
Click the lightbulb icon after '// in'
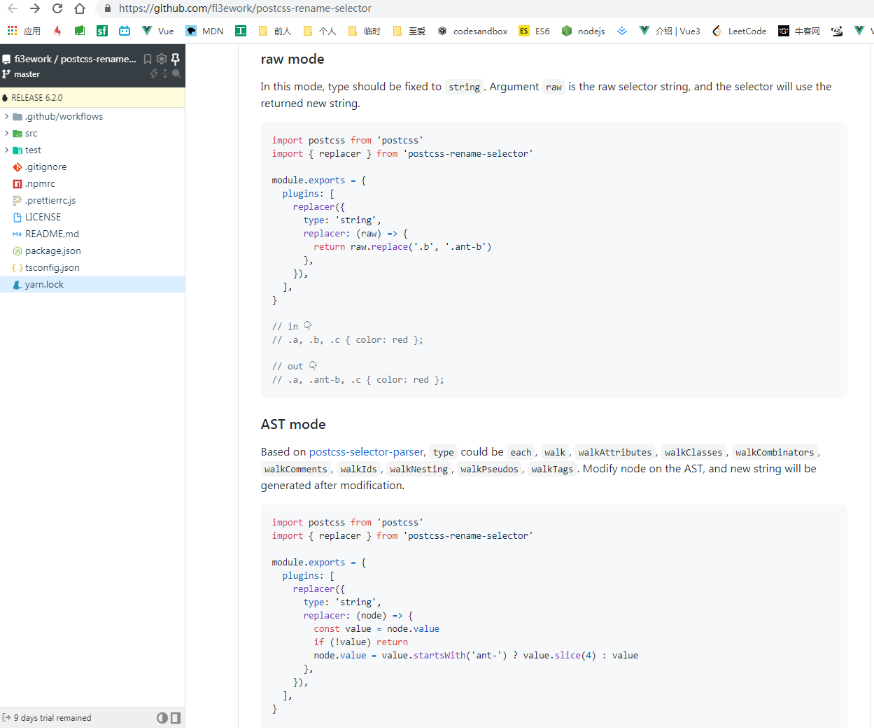[308, 326]
